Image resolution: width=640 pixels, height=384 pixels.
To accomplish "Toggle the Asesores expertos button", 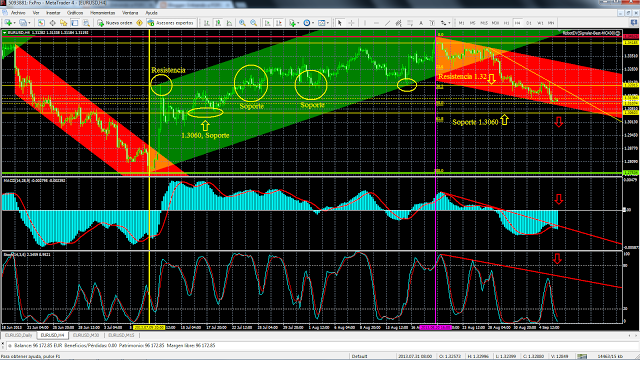I will click(x=171, y=23).
